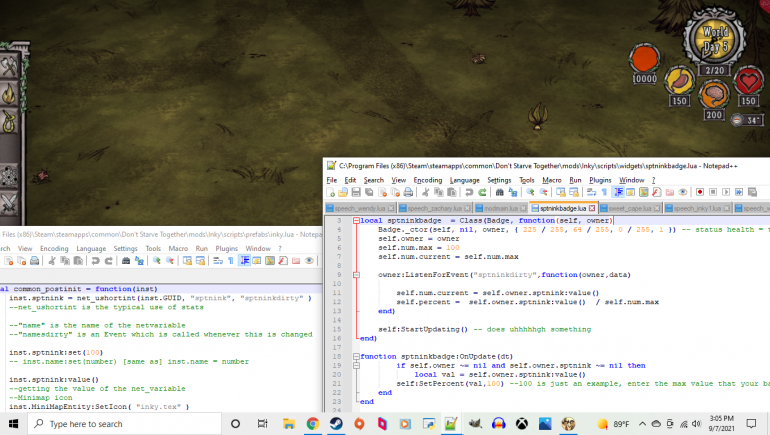This screenshot has height=435, width=770.
Task: Open file icon in sptninkbadge Notepad++ toolbar
Action: [343, 192]
